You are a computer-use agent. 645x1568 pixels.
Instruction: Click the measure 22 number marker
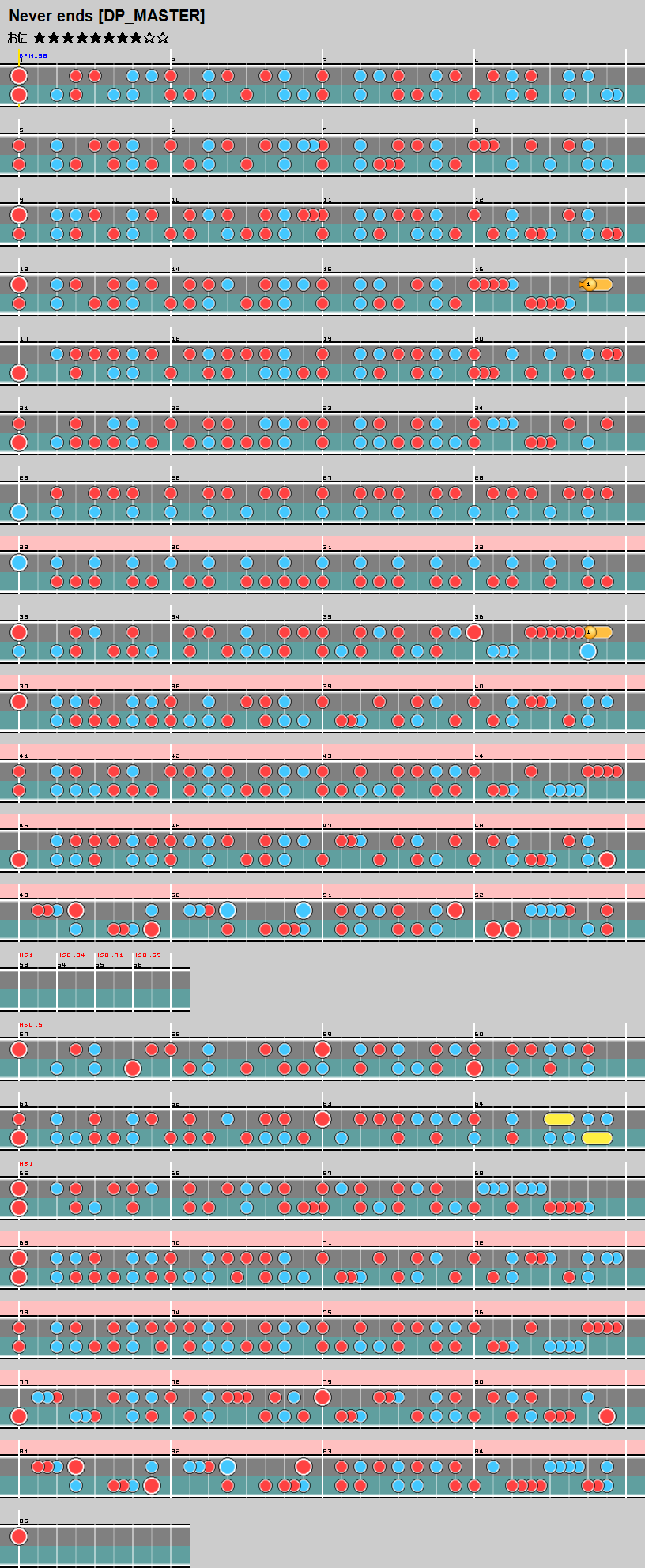click(x=175, y=409)
